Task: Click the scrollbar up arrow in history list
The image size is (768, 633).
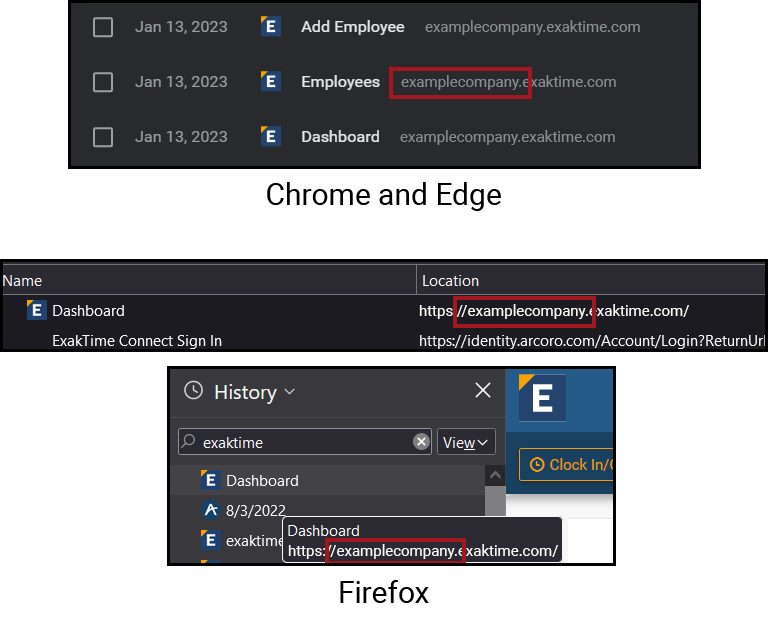Action: [494, 475]
